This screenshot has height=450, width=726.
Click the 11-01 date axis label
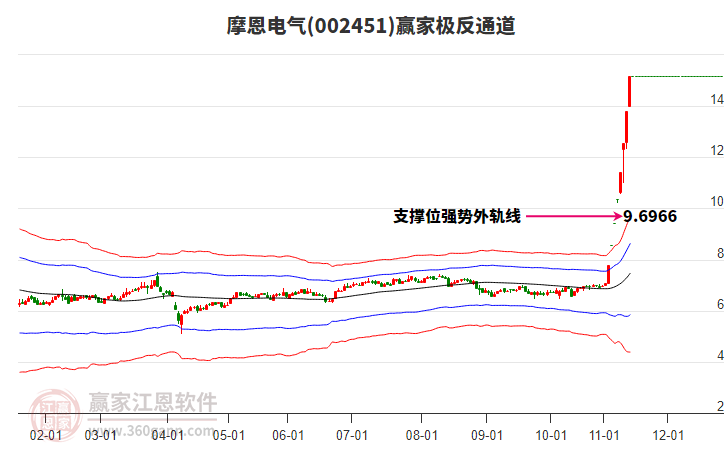[604, 435]
